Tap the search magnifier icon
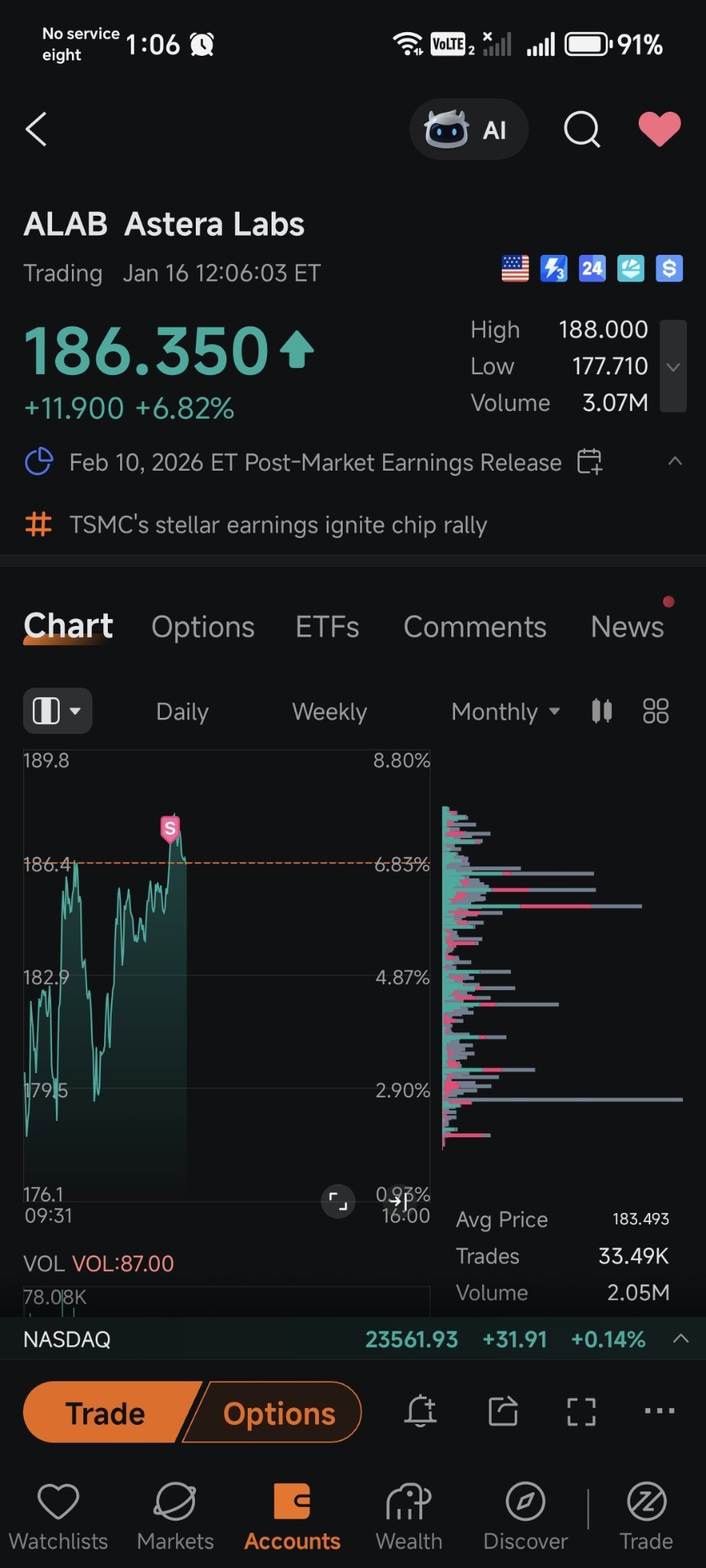The width and height of the screenshot is (706, 1568). point(582,129)
